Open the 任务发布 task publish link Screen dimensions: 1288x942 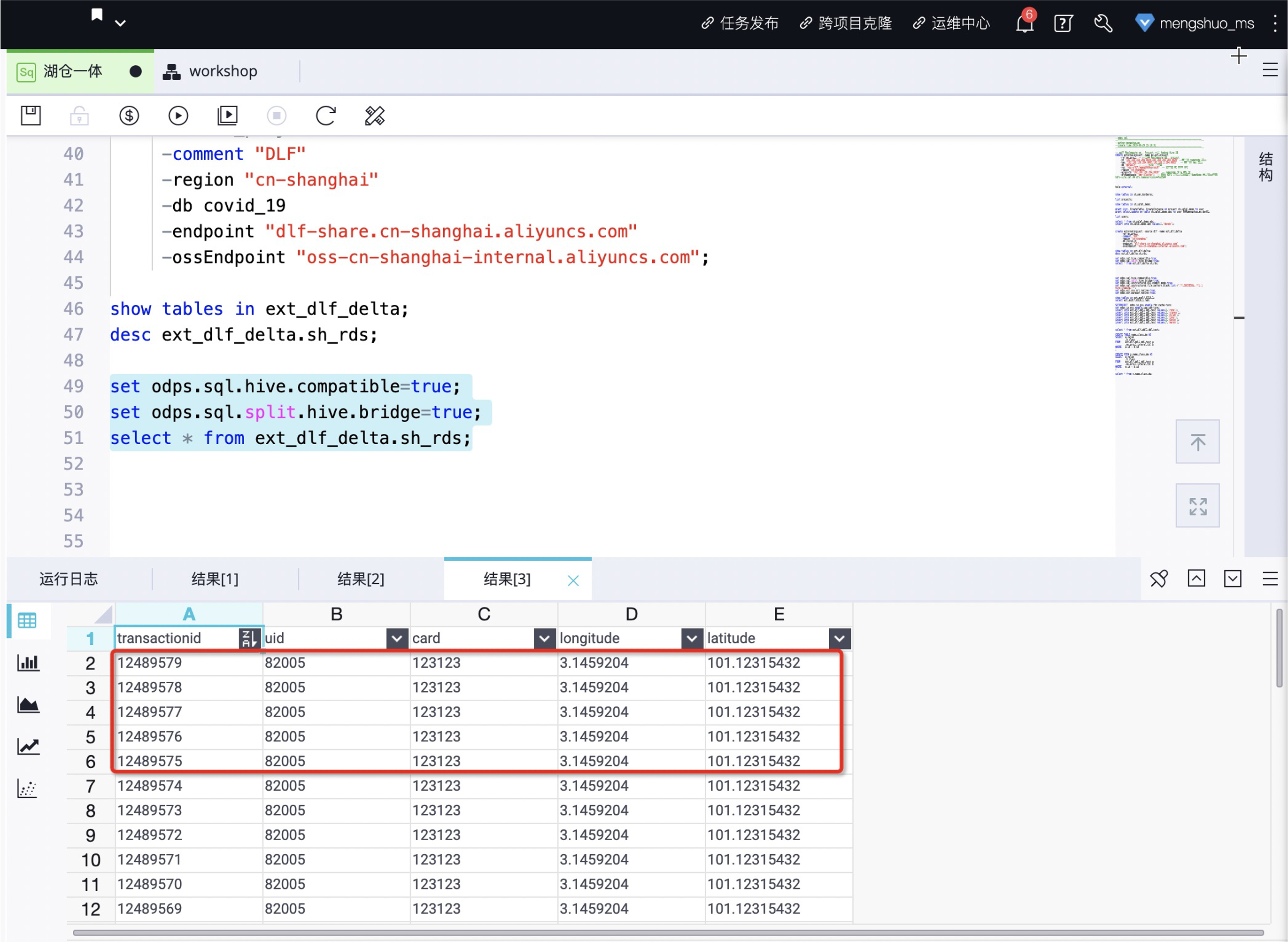pos(740,23)
